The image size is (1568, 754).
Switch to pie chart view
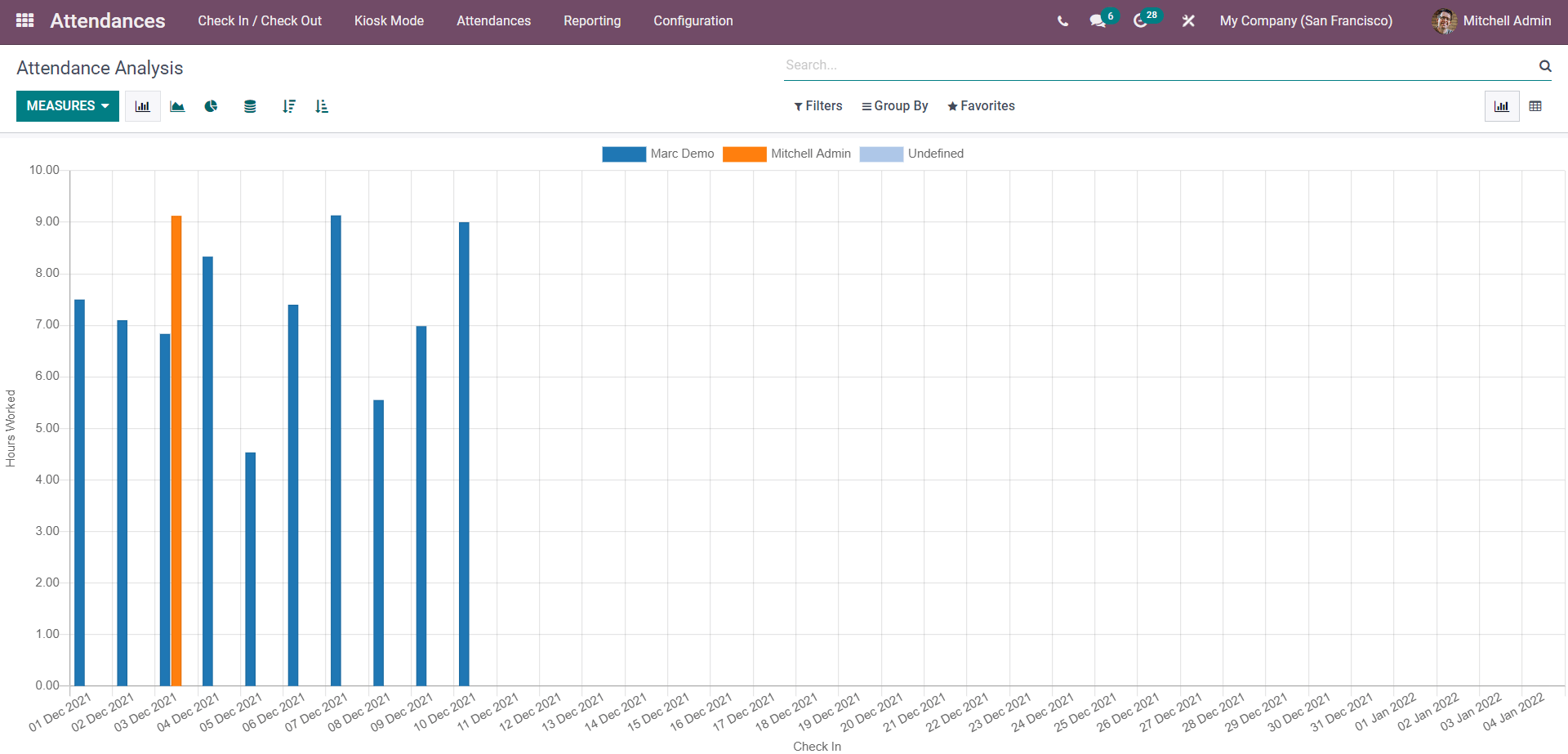tap(212, 106)
